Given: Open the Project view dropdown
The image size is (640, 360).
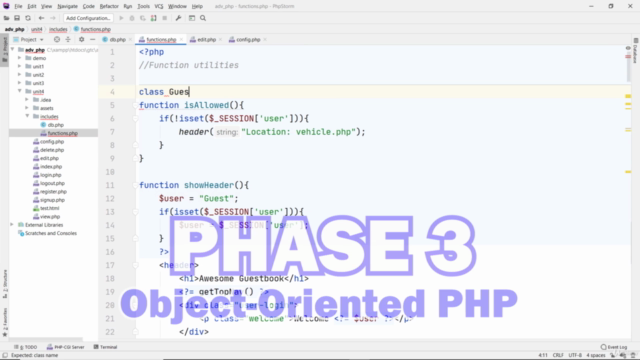Looking at the screenshot, I should [28, 40].
